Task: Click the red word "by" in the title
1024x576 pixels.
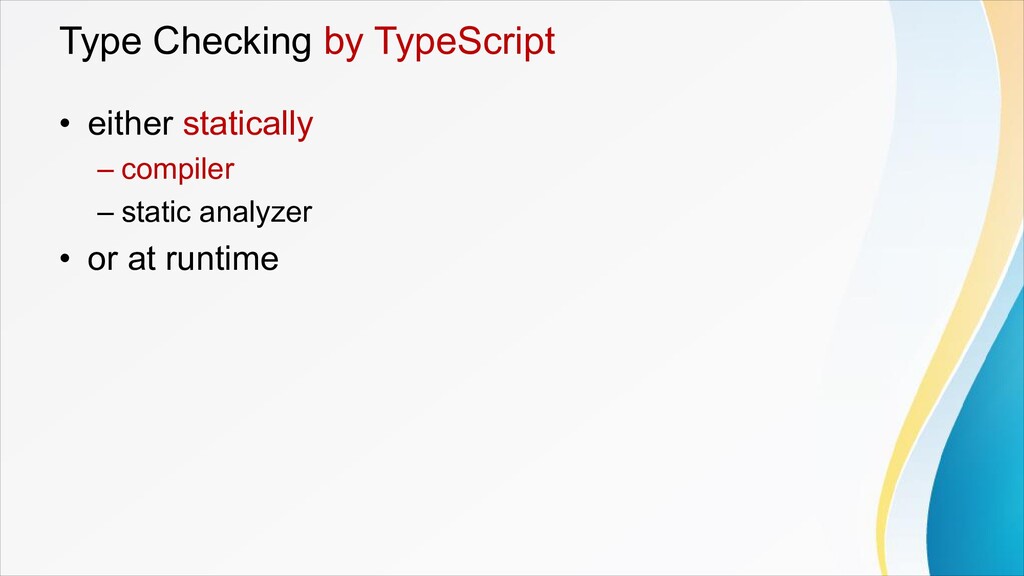Action: point(343,42)
